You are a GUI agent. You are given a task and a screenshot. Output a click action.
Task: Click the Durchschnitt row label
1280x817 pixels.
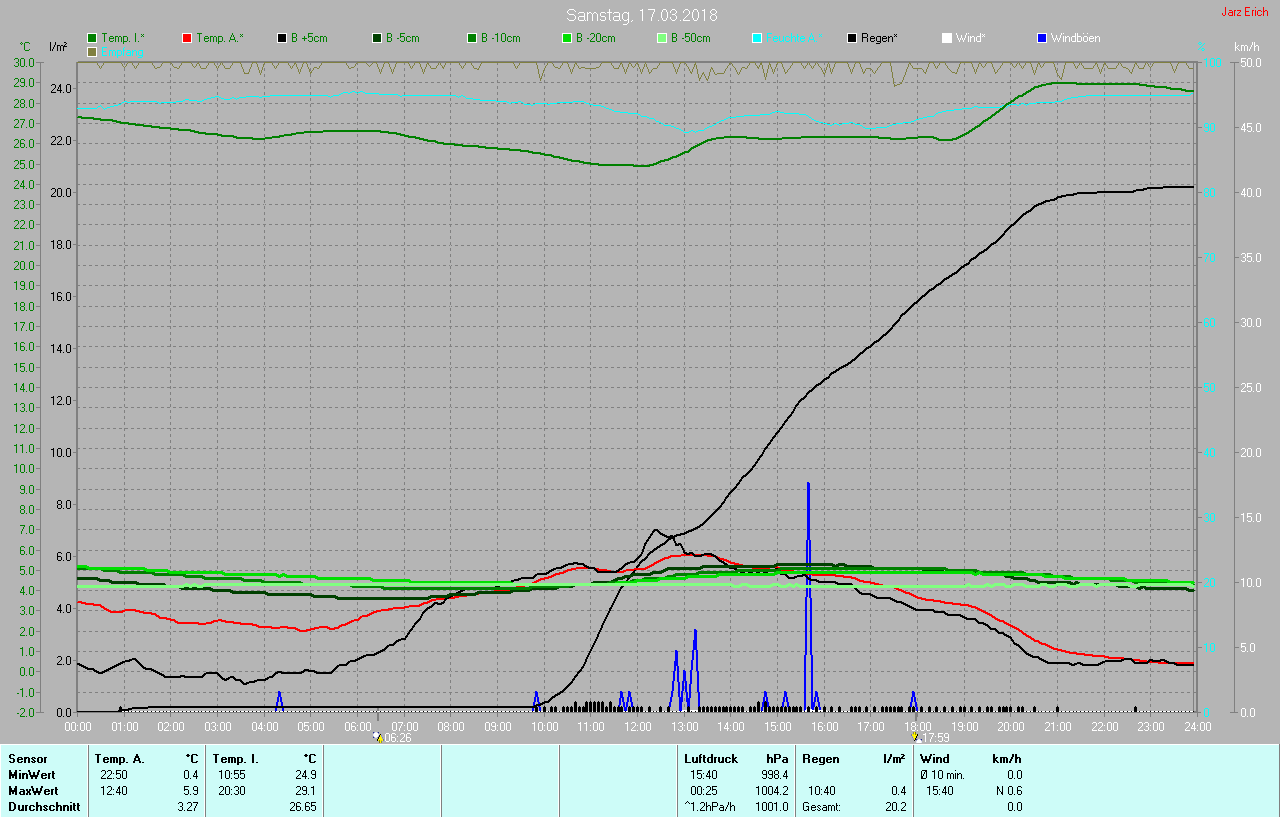point(44,807)
